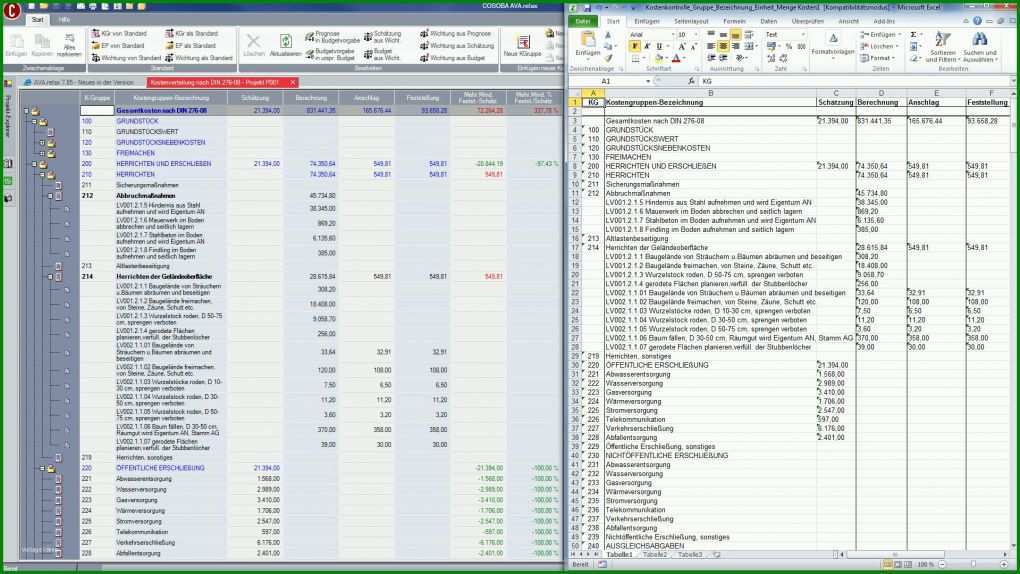The width and height of the screenshot is (1020, 574).
Task: Open Excel font name dropdown Arial
Action: pyautogui.click(x=671, y=34)
